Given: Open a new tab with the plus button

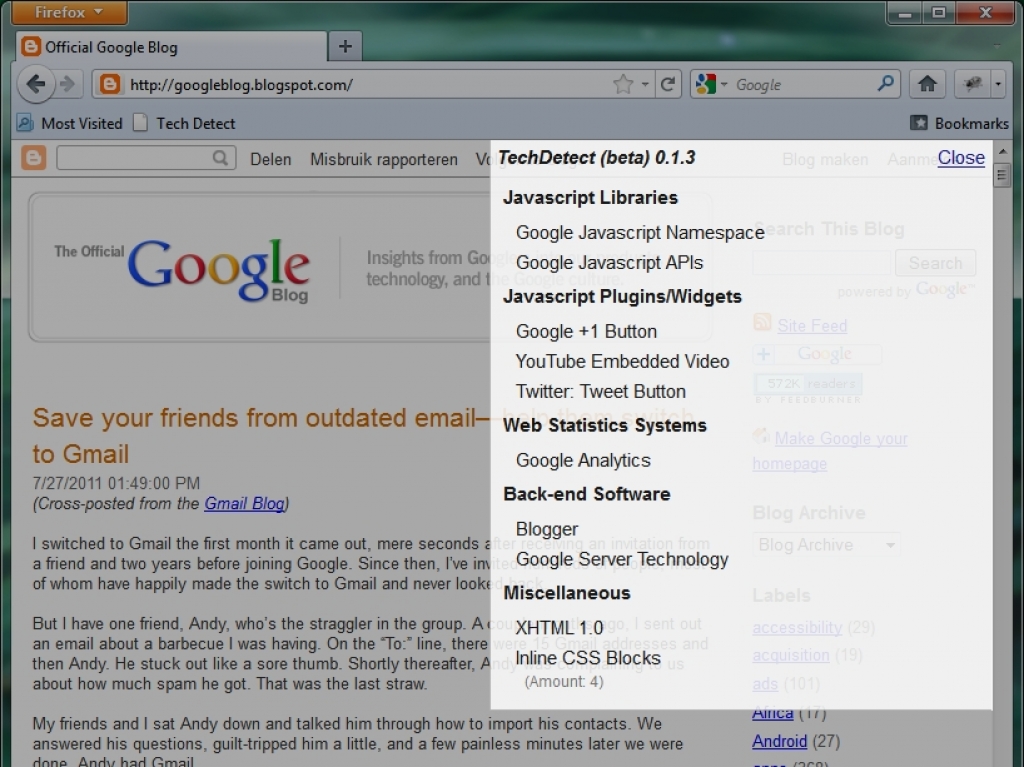Looking at the screenshot, I should point(345,46).
